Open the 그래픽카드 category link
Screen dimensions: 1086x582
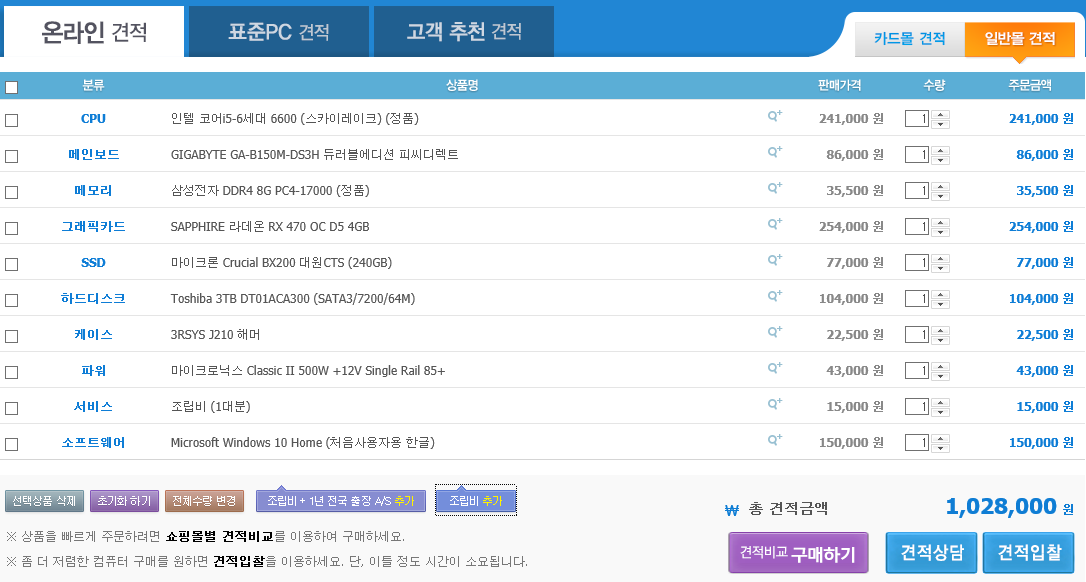94,227
